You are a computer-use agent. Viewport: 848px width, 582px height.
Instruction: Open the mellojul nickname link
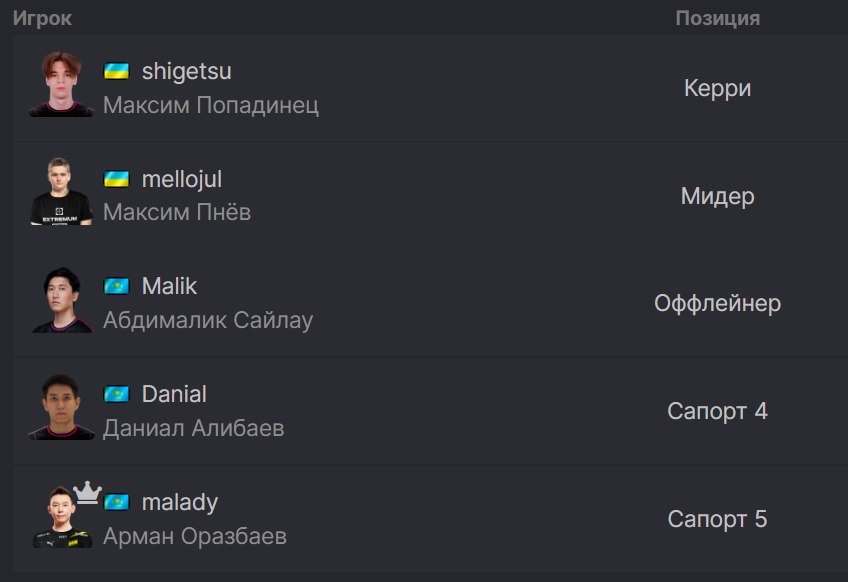tap(182, 179)
